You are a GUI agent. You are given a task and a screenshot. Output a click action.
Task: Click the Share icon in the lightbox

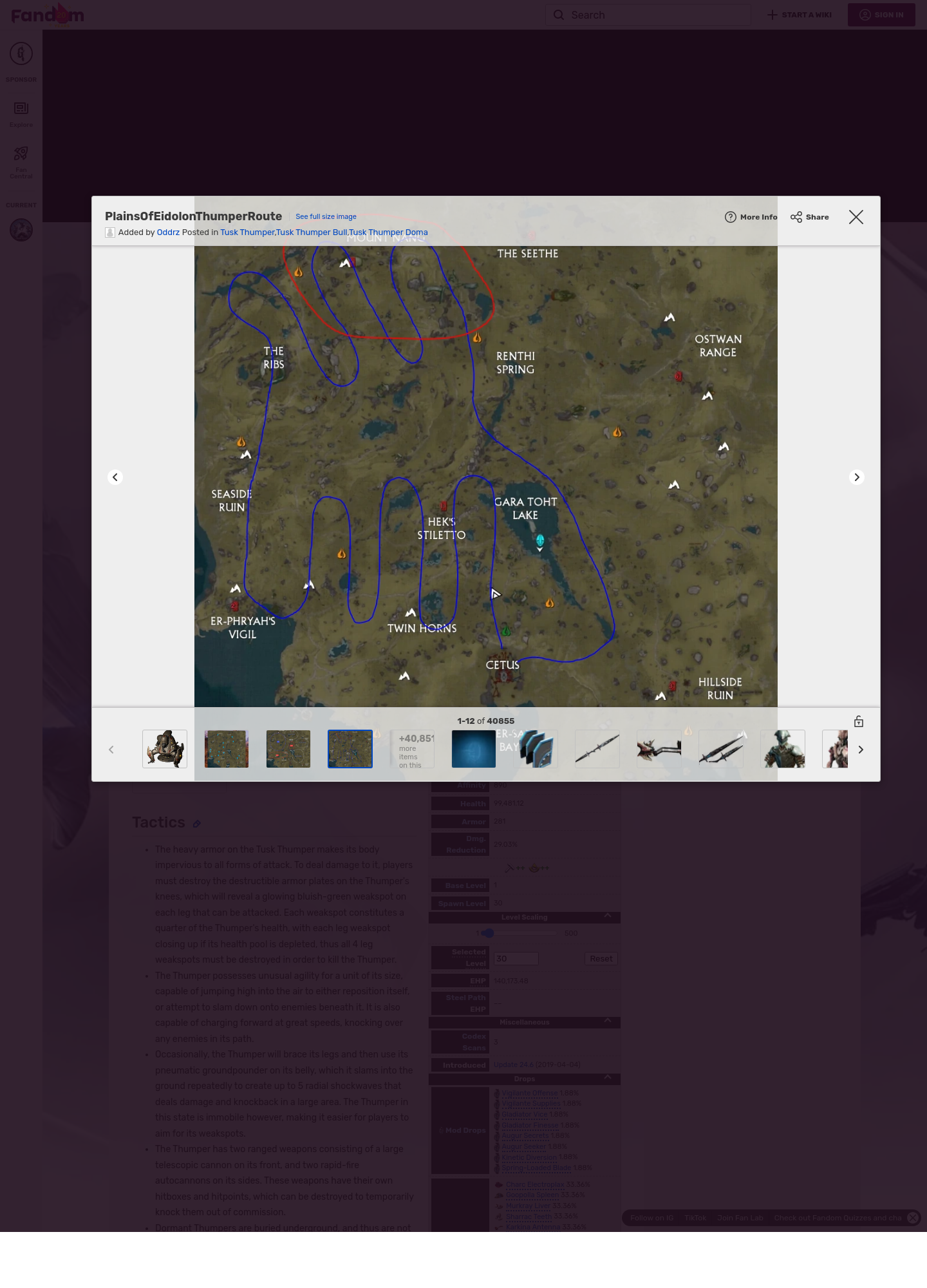coord(796,217)
